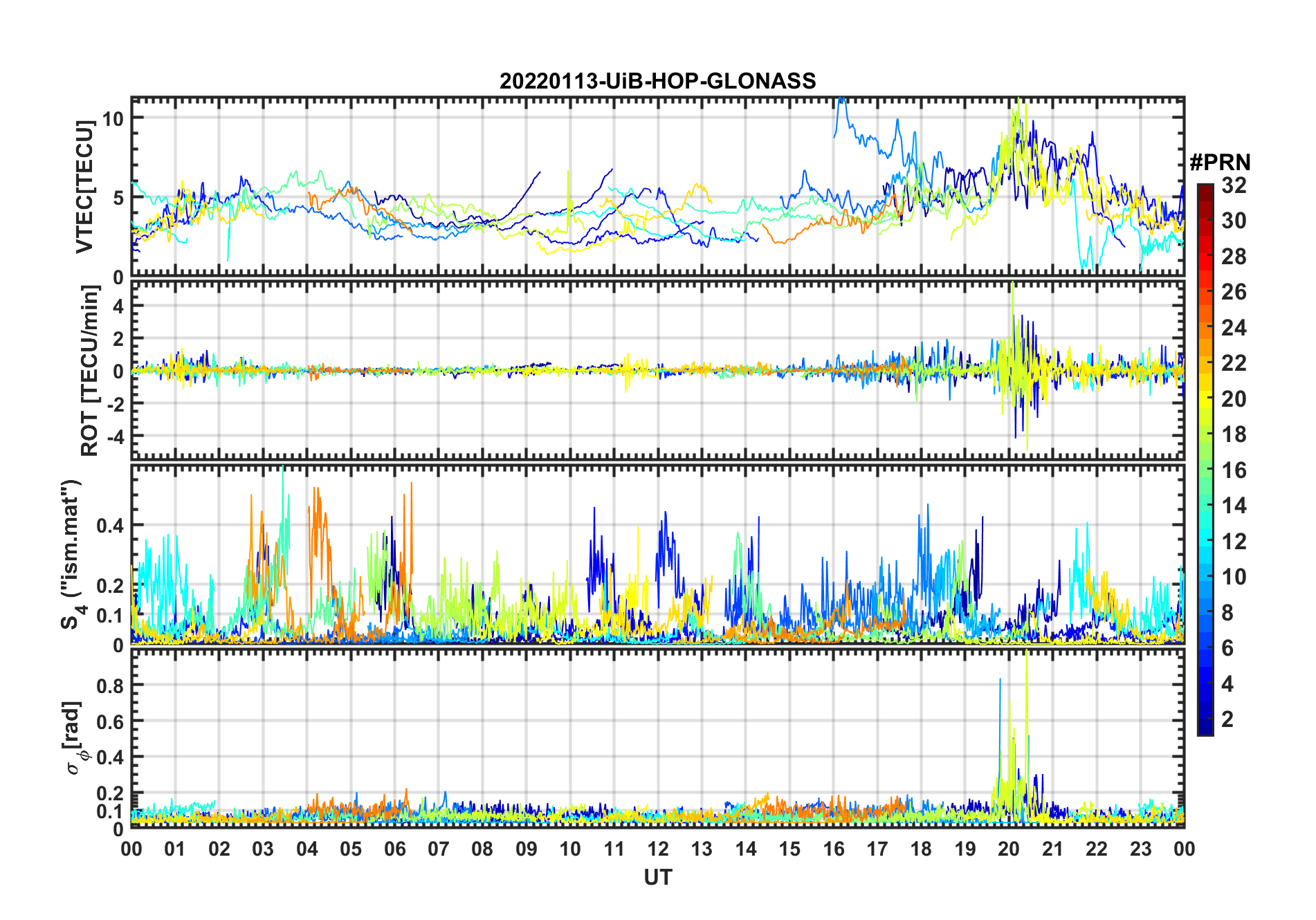
Task: Click x-axis tick label 08
Action: pos(482,849)
